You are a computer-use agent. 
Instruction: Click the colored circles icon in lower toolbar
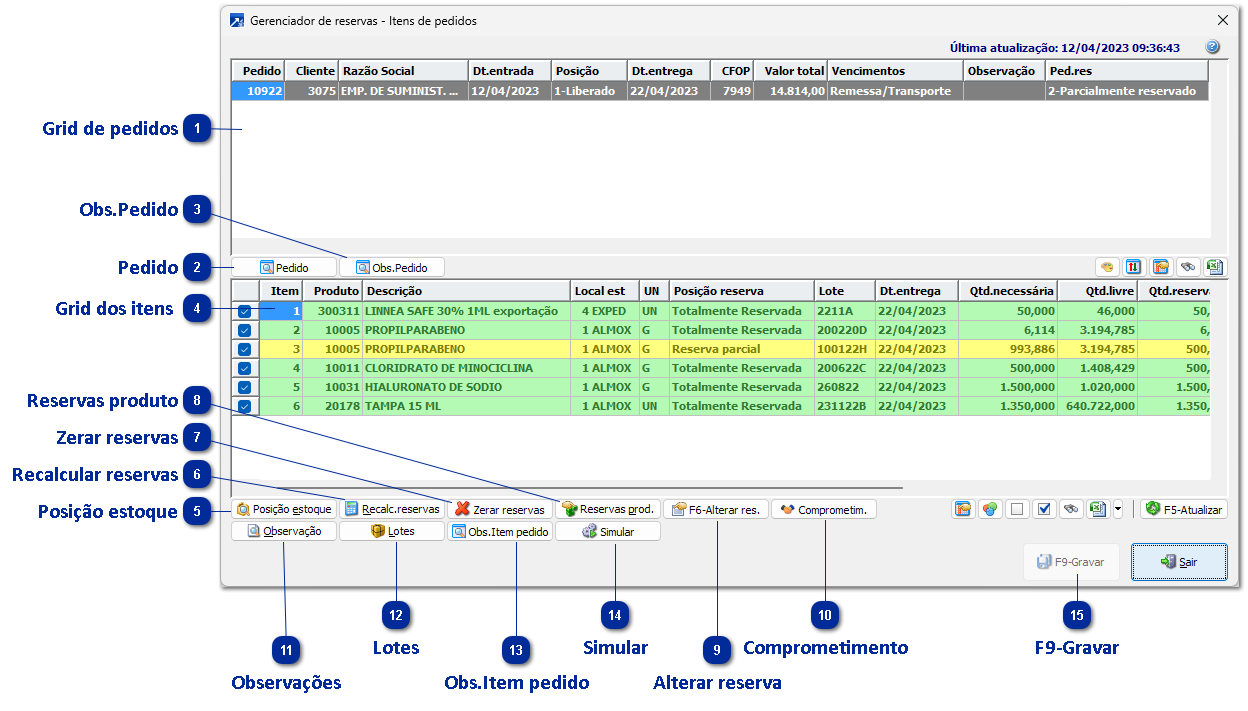990,509
